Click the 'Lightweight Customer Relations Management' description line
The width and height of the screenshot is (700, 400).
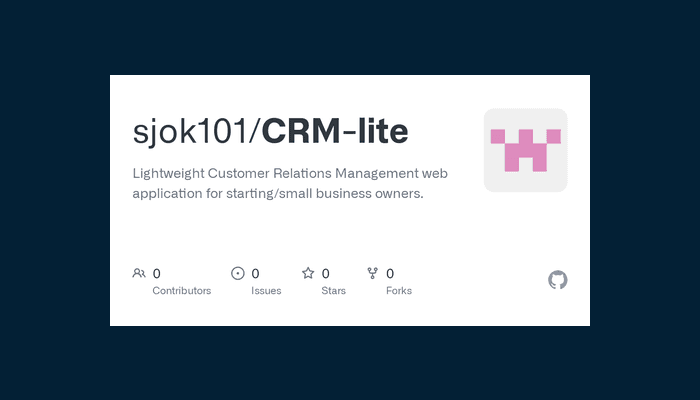click(x=290, y=173)
